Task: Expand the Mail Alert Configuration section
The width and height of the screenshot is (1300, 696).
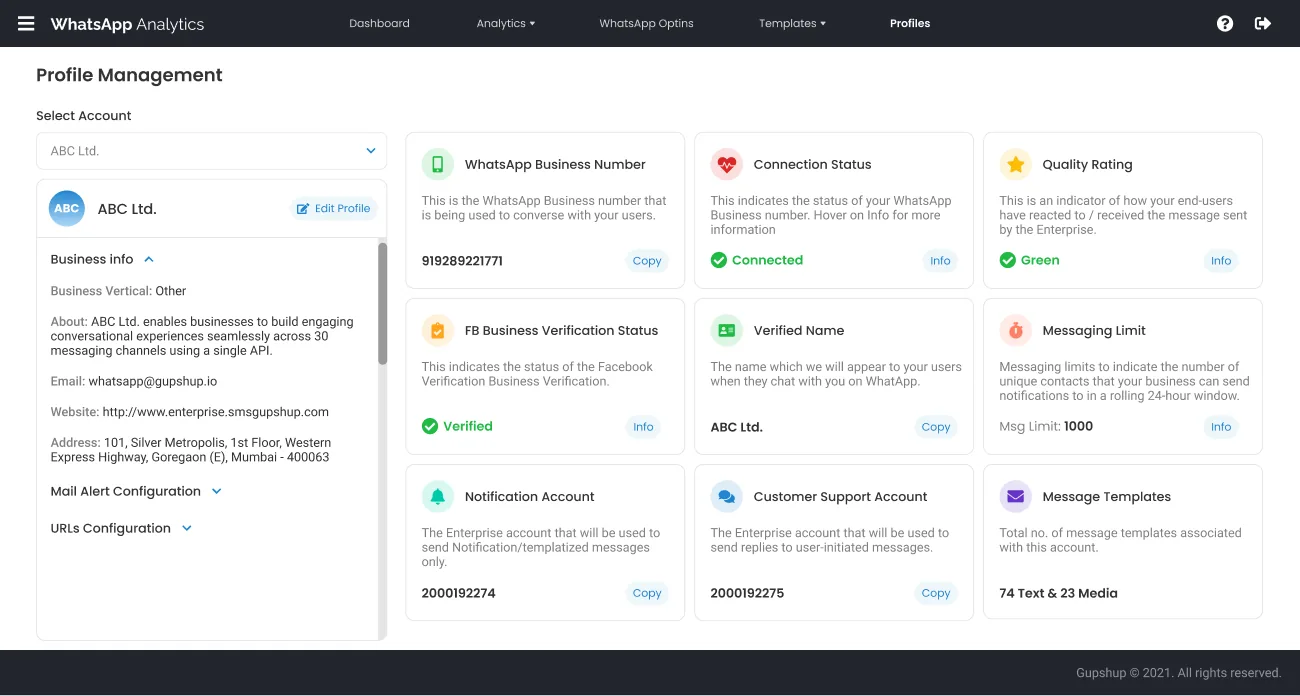Action: point(136,491)
